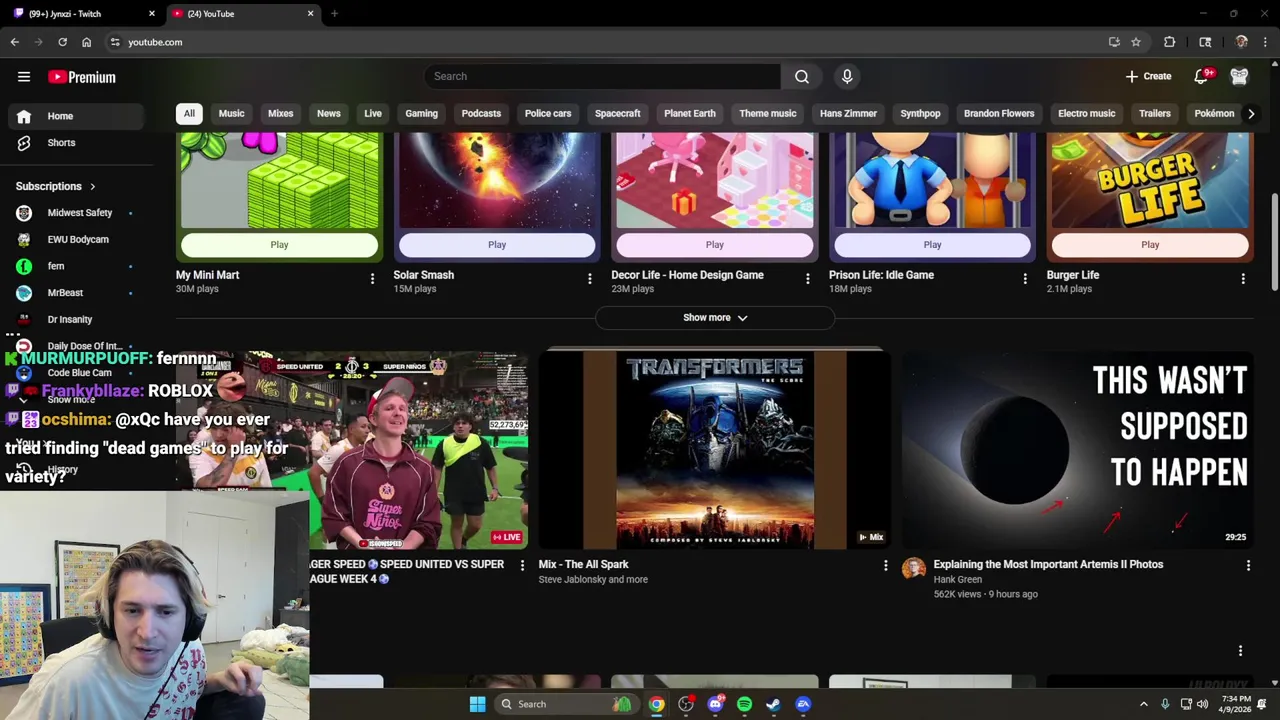Click the YouTube Premium logo
This screenshot has height=720, width=1280.
[x=82, y=77]
